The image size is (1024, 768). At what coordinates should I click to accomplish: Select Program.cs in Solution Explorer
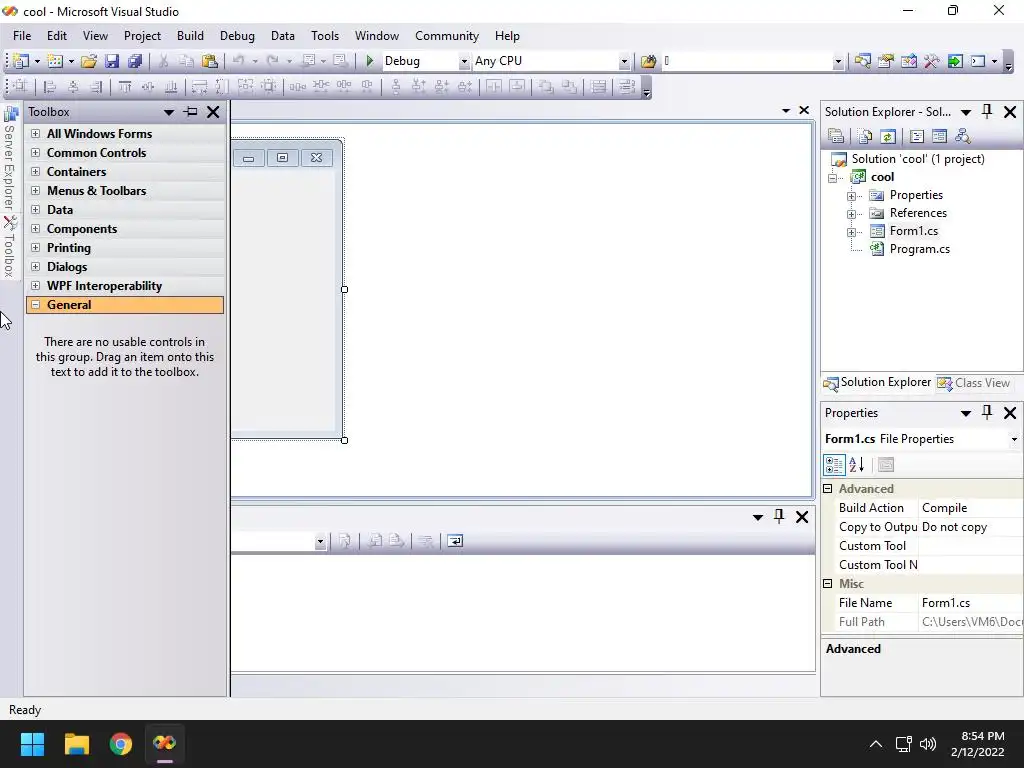click(x=920, y=249)
